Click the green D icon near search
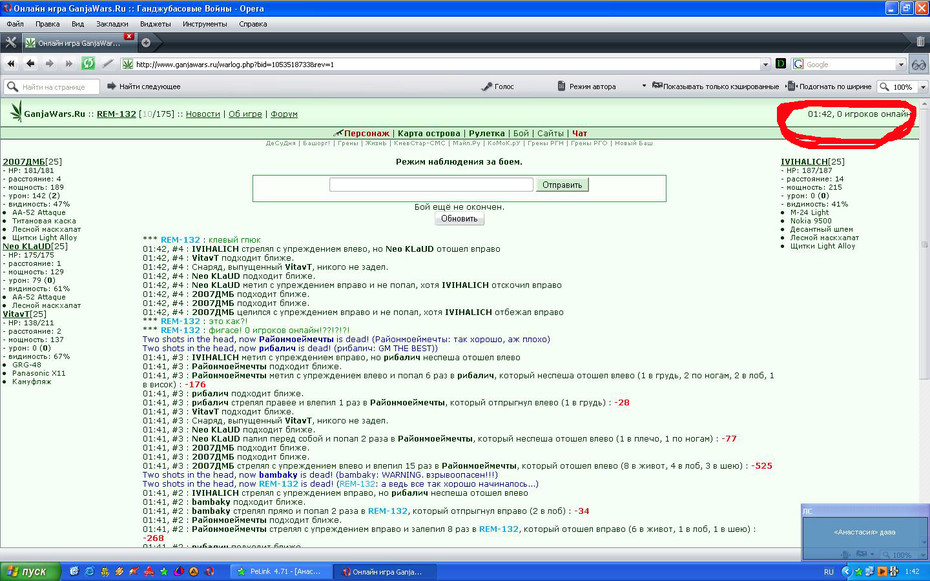Viewport: 930px width, 581px height. click(x=781, y=63)
